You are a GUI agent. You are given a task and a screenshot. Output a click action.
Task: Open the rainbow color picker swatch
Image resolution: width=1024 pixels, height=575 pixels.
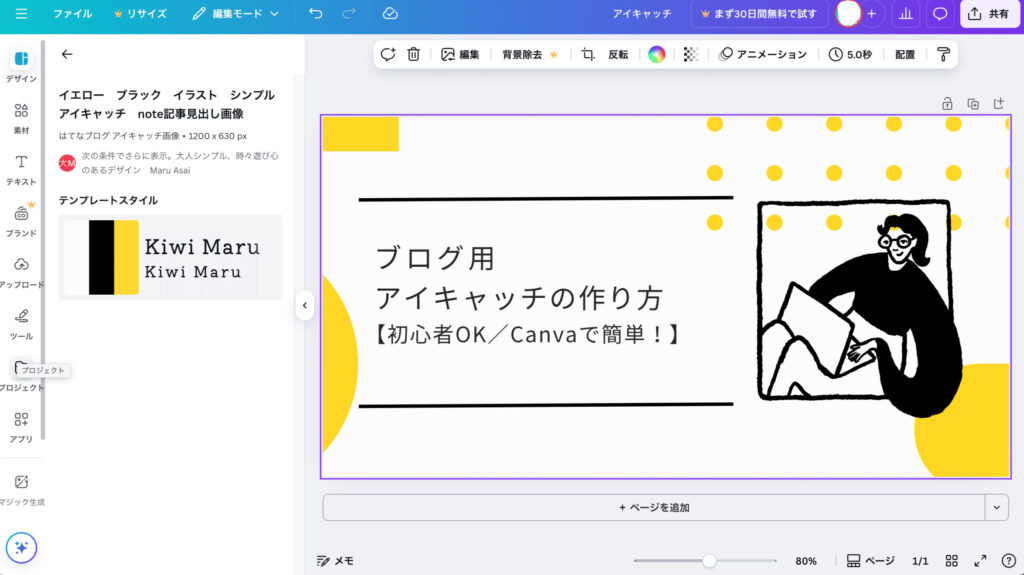pos(656,54)
